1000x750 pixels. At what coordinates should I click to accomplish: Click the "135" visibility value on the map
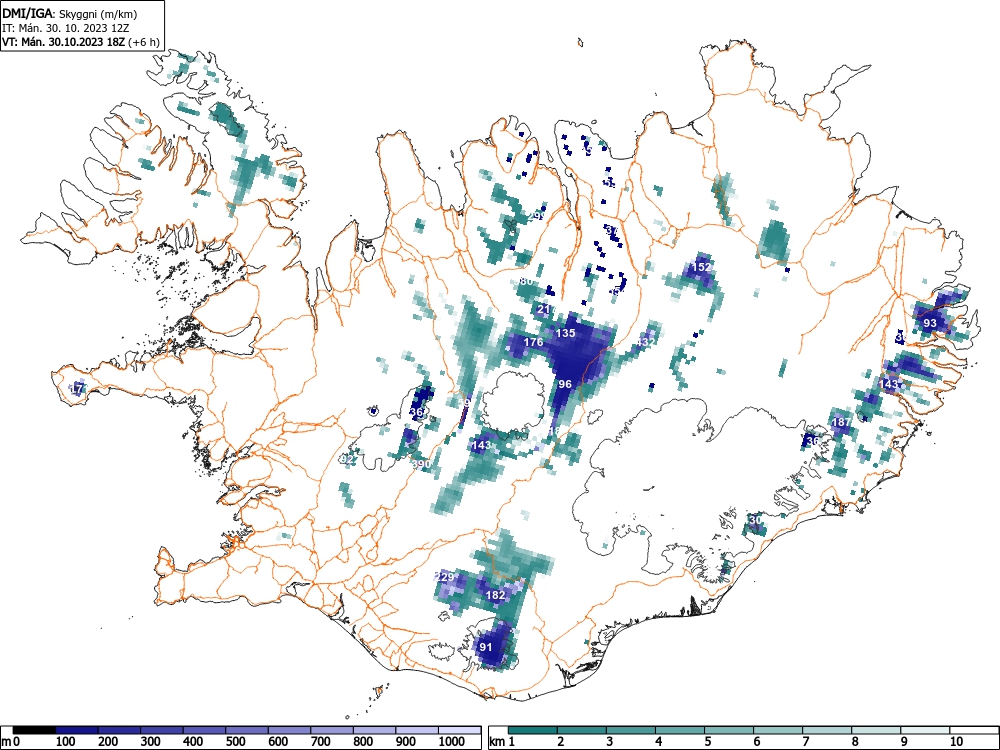[x=566, y=333]
